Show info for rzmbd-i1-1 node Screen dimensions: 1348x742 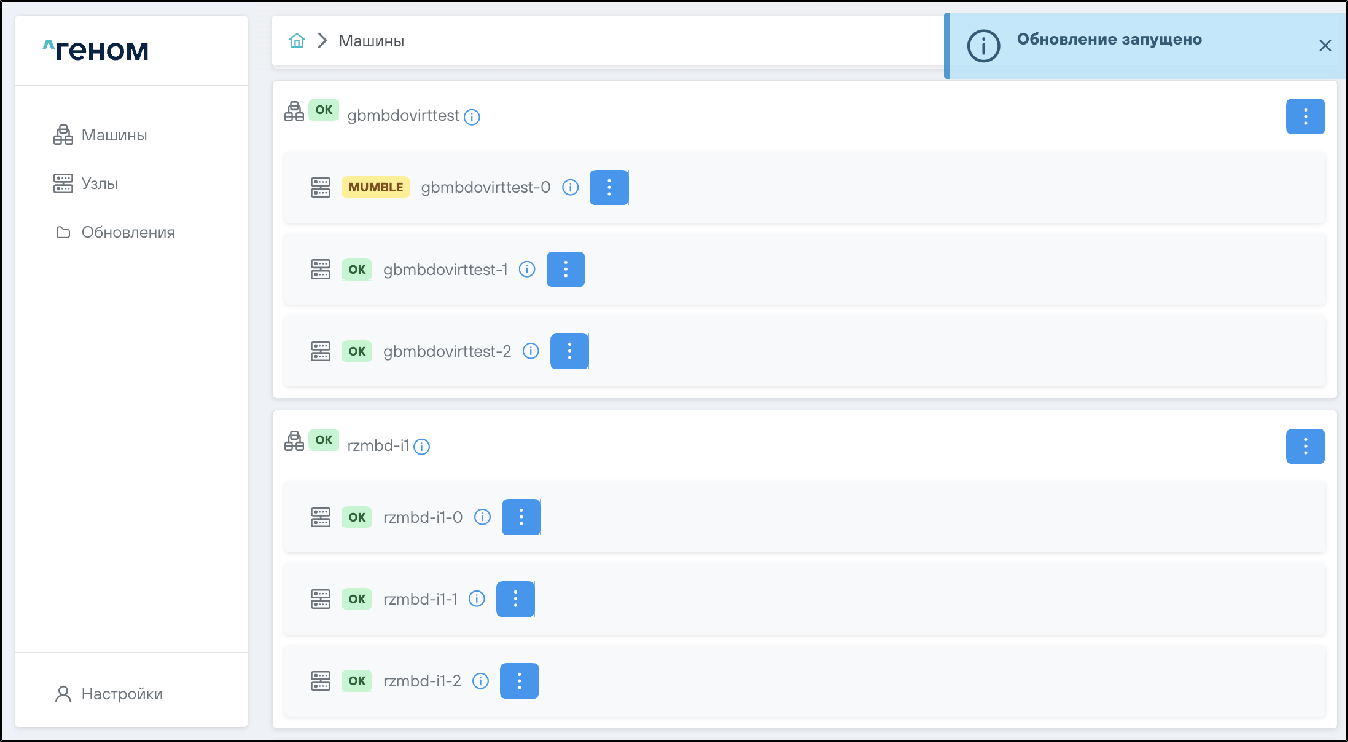(x=477, y=599)
